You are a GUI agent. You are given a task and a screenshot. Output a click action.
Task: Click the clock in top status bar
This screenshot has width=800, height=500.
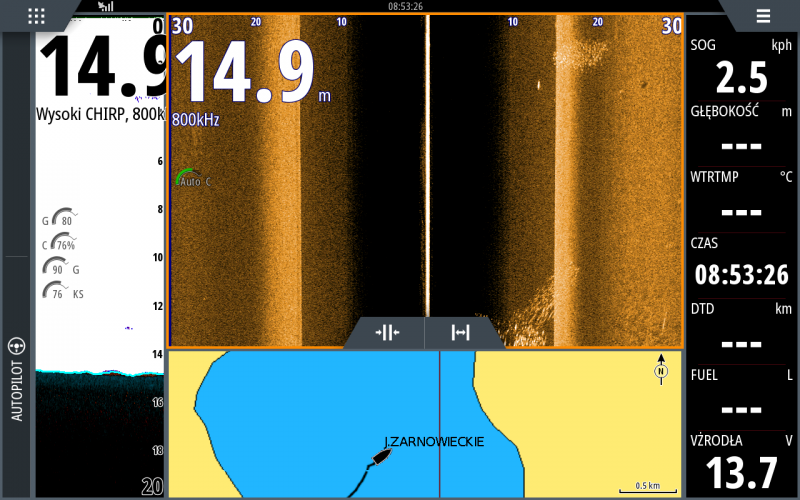coord(405,6)
